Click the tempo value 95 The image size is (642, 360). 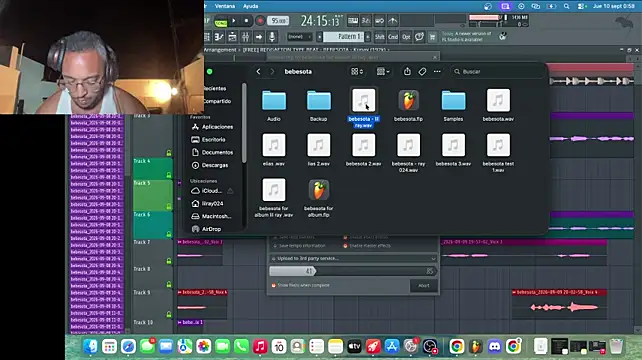pos(278,20)
